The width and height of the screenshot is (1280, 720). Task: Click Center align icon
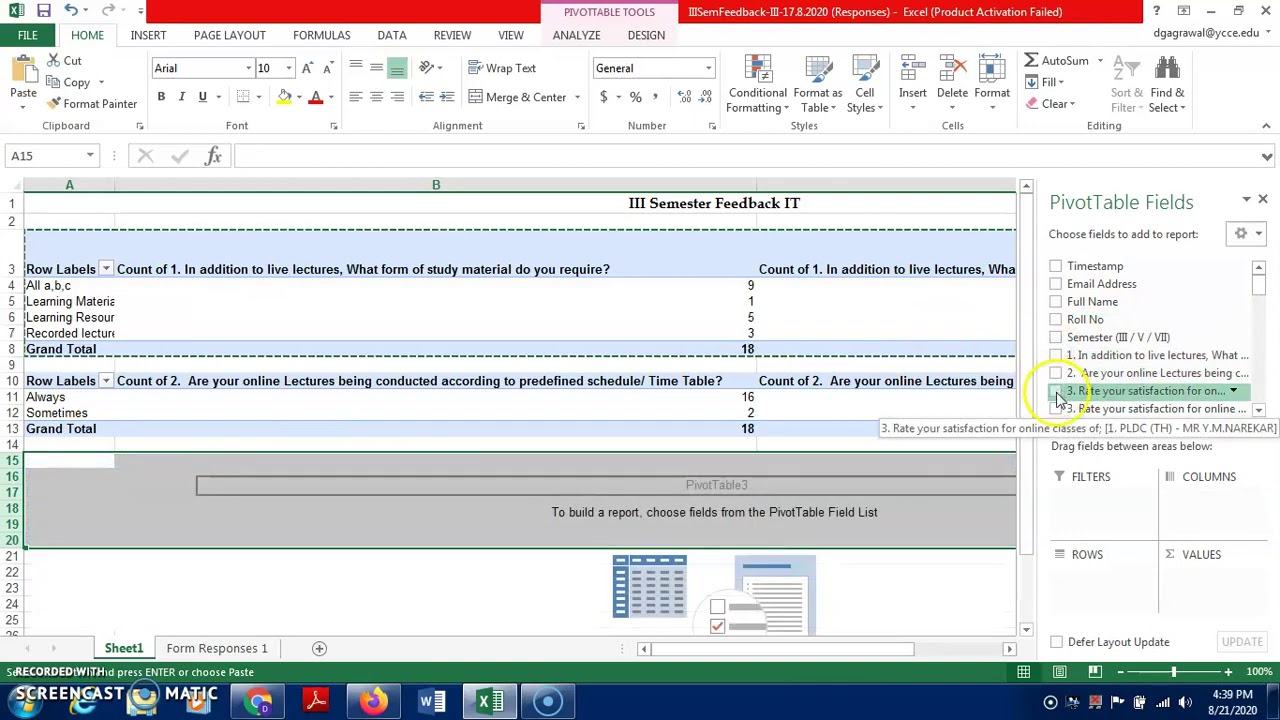377,97
